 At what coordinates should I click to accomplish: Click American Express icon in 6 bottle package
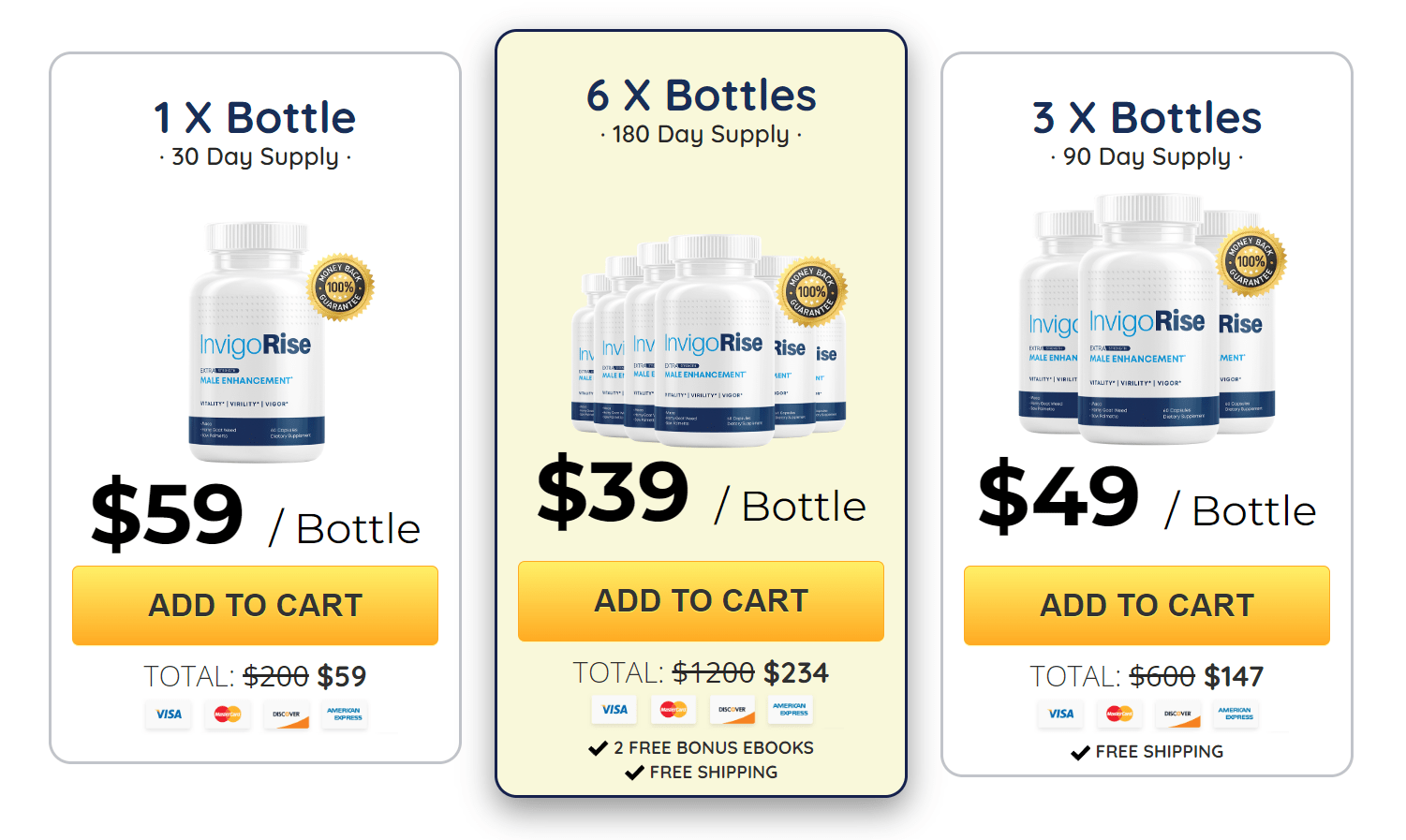792,710
